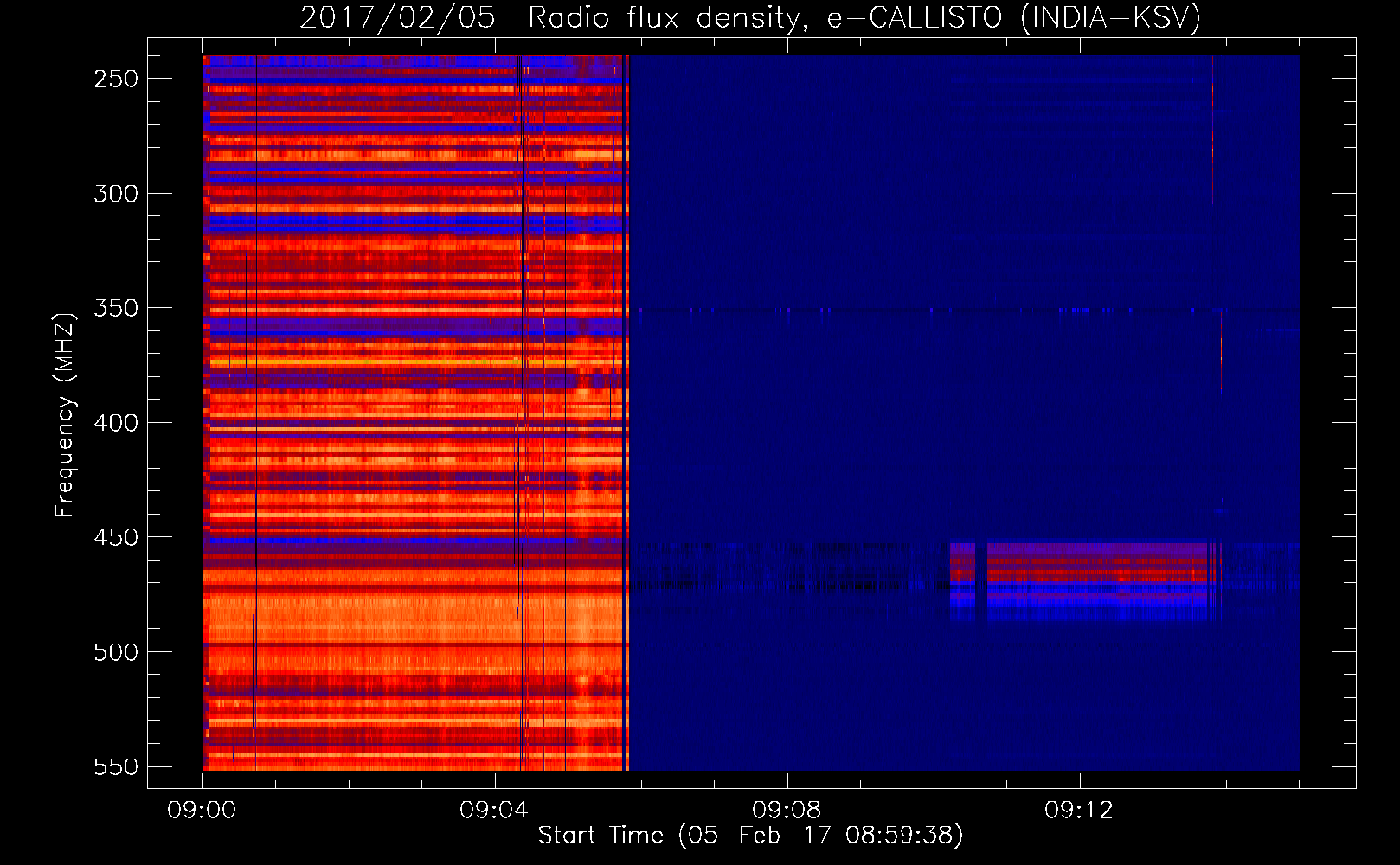Click the 300 frequency tick label
The width and height of the screenshot is (1400, 865).
pyautogui.click(x=116, y=194)
